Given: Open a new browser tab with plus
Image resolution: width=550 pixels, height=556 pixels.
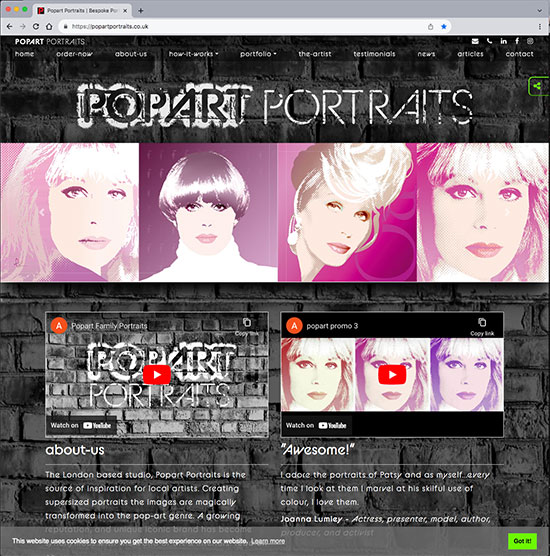Looking at the screenshot, I should point(141,11).
